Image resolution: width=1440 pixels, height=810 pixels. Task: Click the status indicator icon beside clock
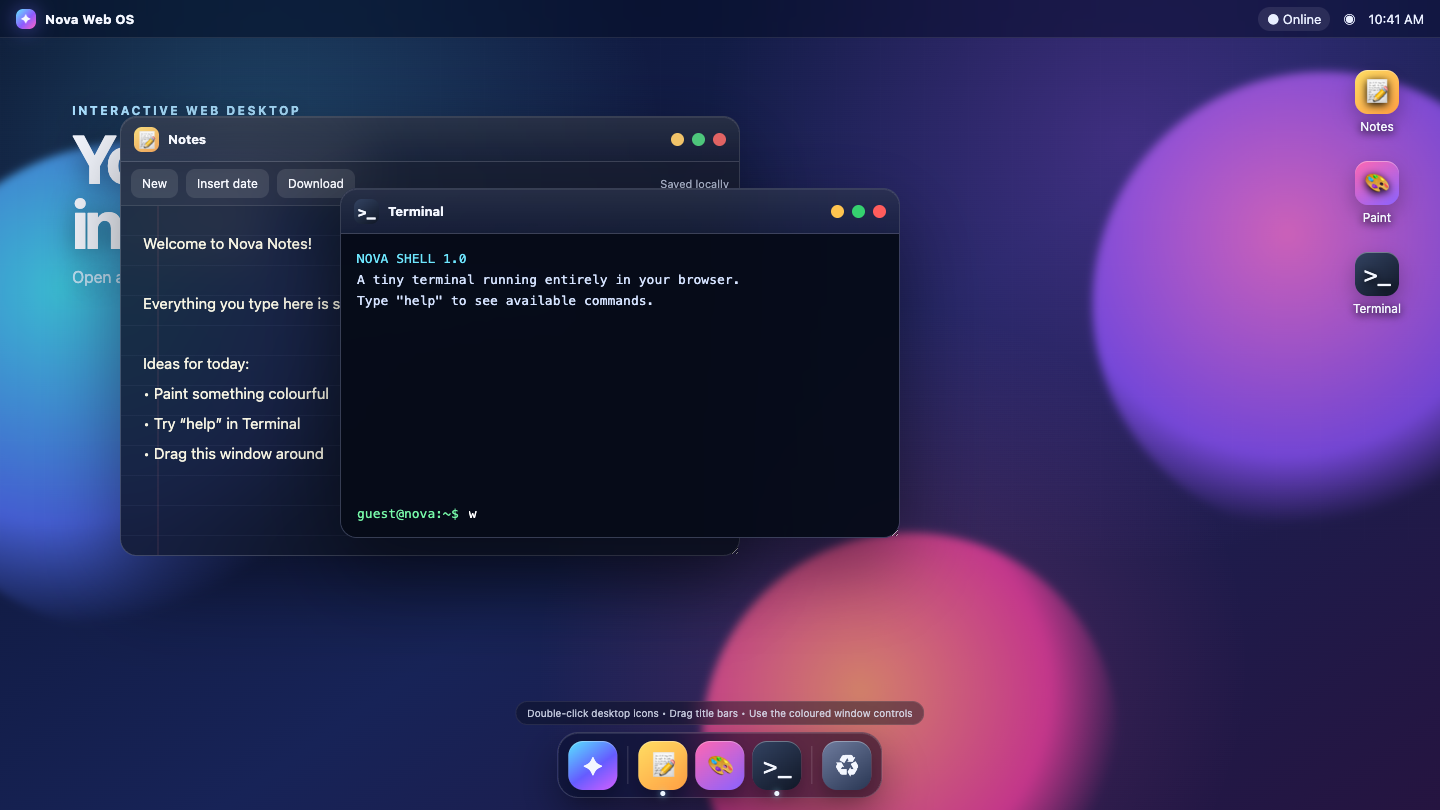point(1350,19)
